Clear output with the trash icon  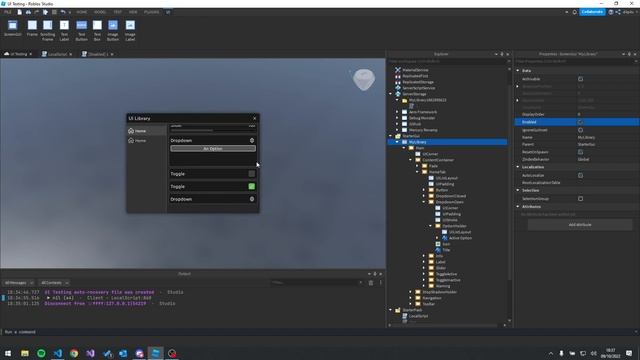(x=371, y=282)
